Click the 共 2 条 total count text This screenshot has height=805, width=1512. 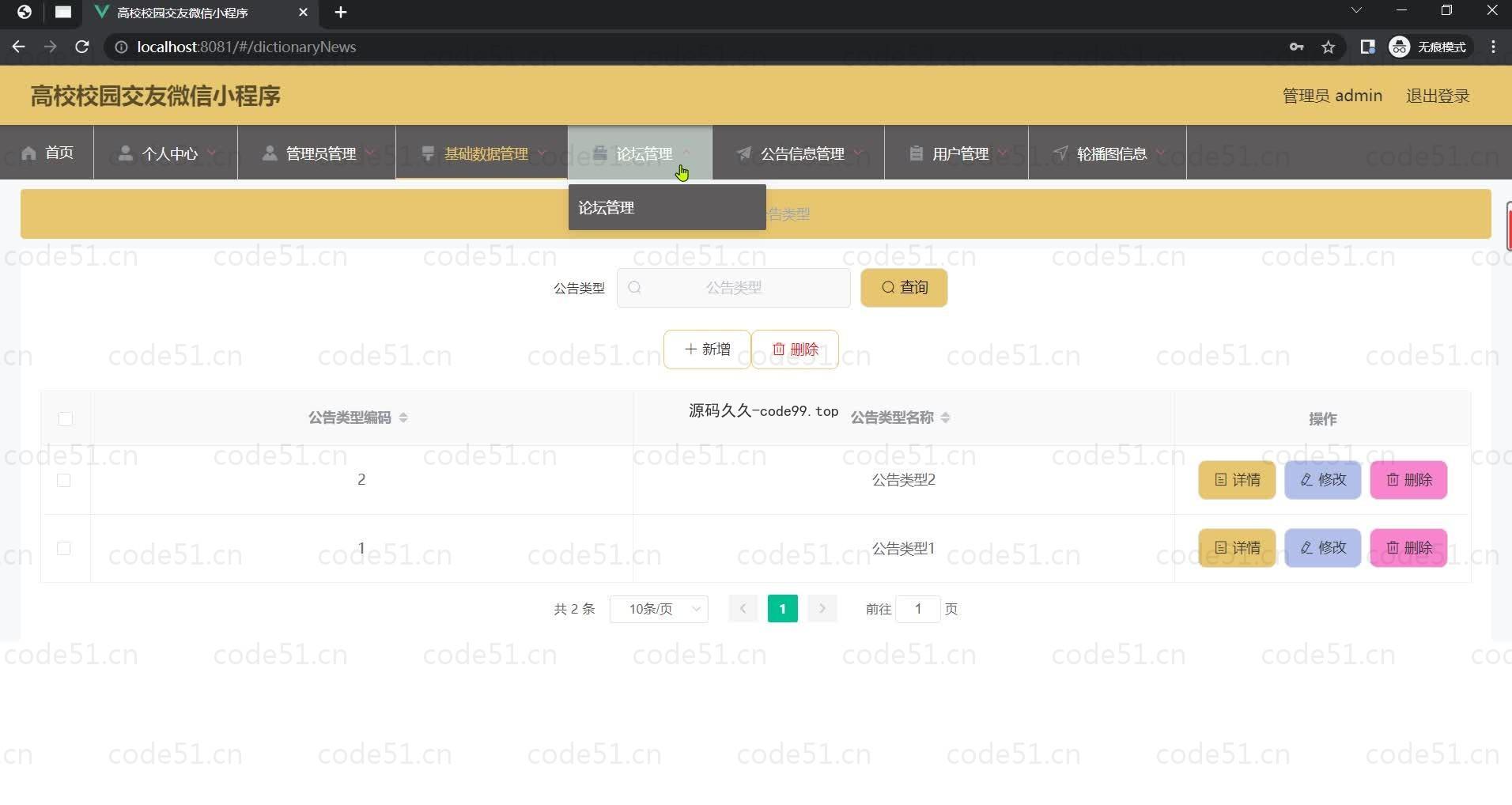click(574, 609)
